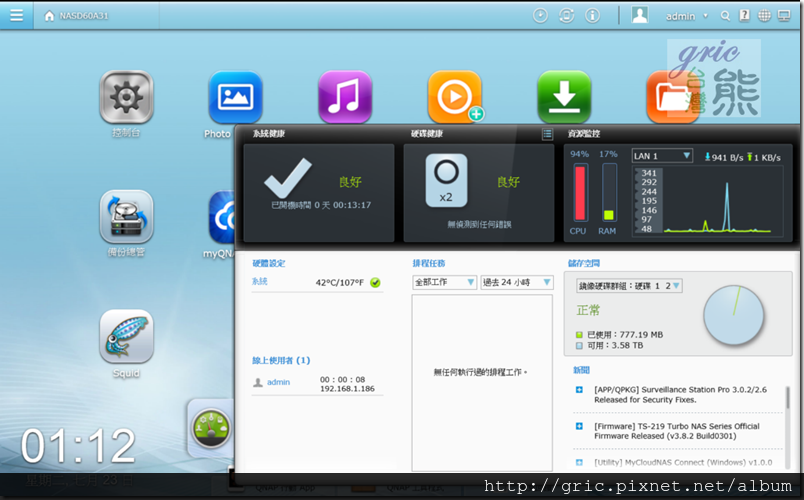Image resolution: width=804 pixels, height=500 pixels.
Task: Click the 儲存空間 section heading
Action: pos(584,263)
